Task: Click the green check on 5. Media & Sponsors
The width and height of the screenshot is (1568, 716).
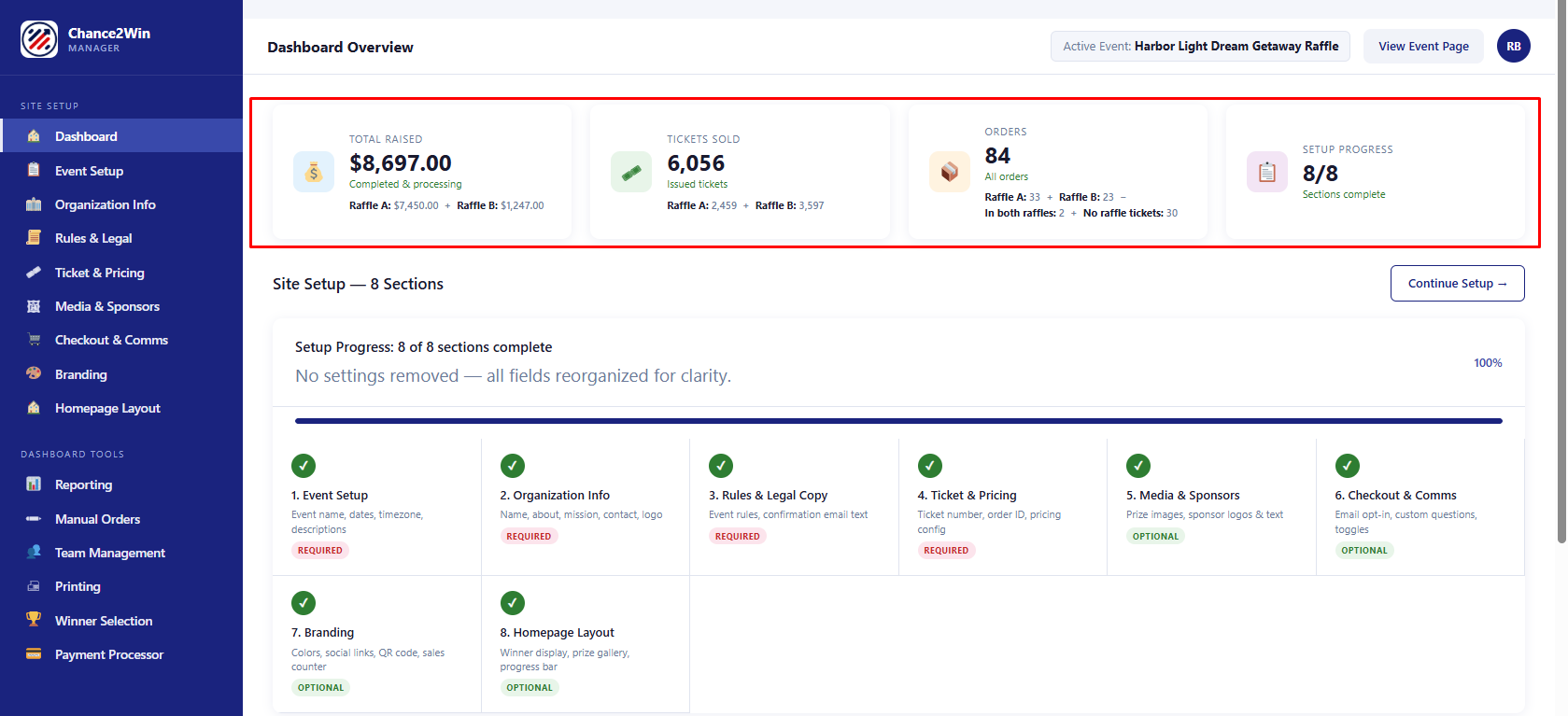Action: [x=1138, y=465]
